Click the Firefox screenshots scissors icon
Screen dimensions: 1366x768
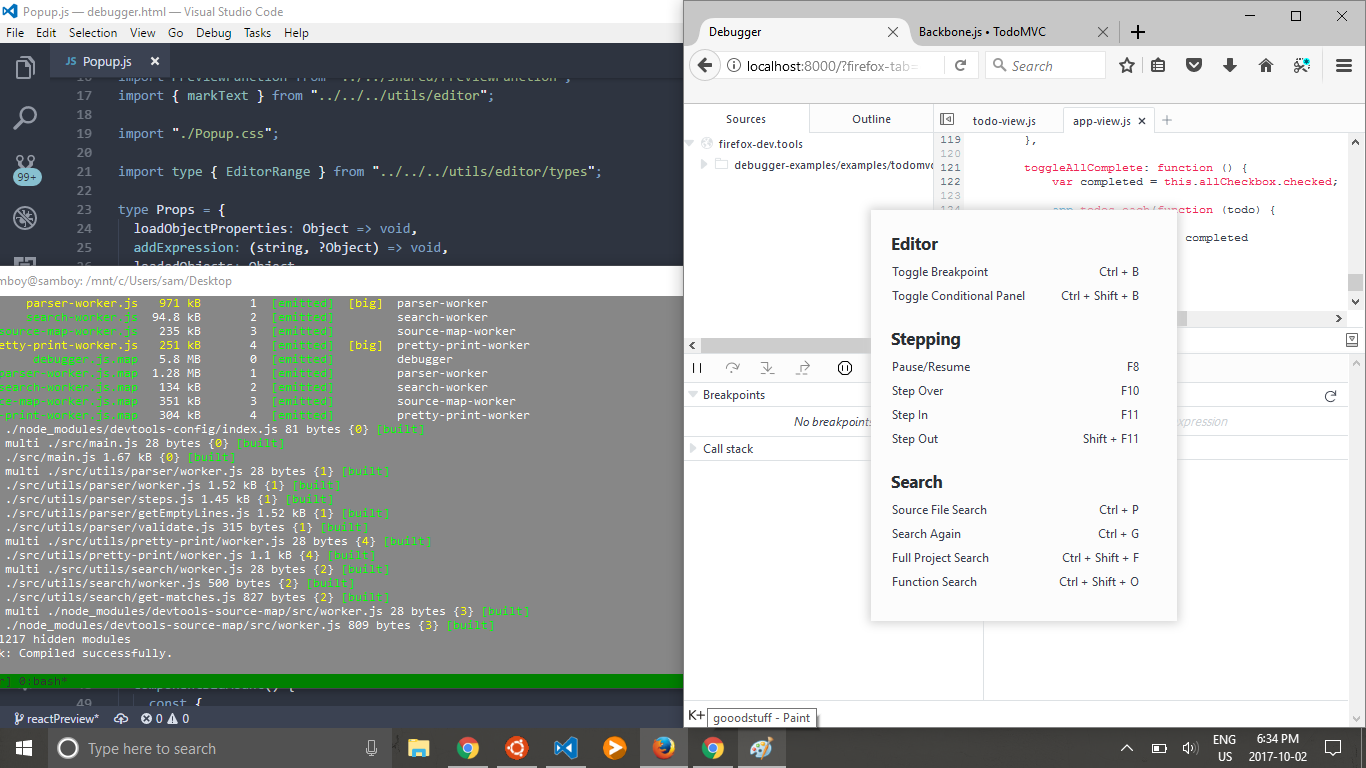1301,66
